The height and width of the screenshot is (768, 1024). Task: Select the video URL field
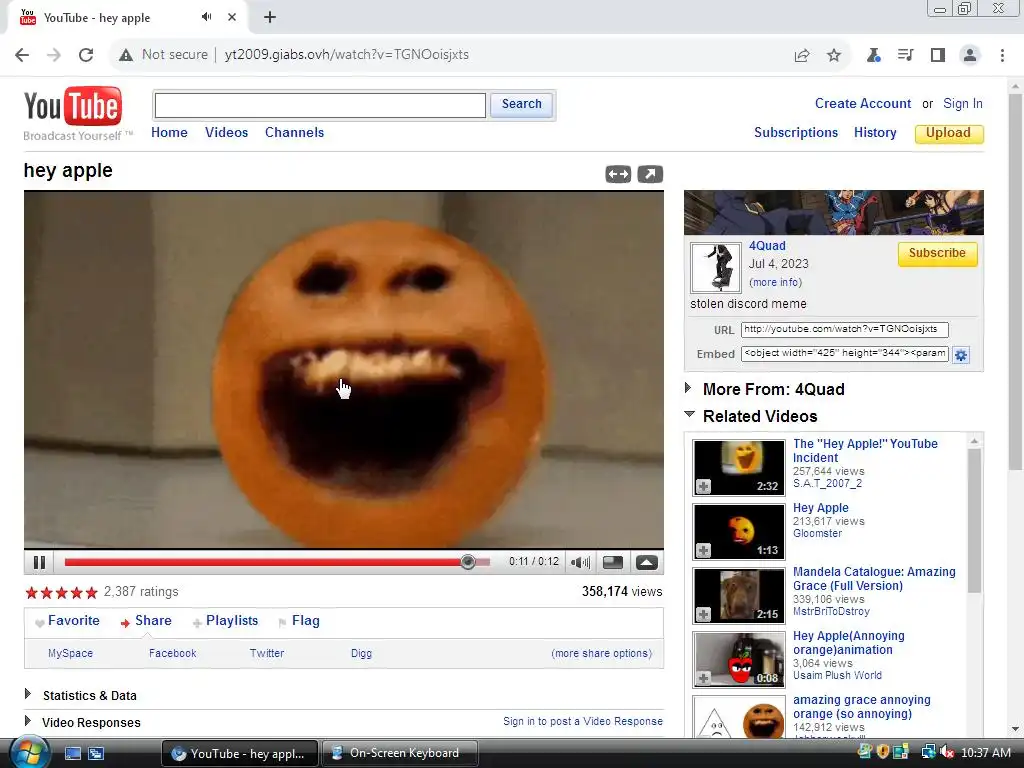click(844, 329)
